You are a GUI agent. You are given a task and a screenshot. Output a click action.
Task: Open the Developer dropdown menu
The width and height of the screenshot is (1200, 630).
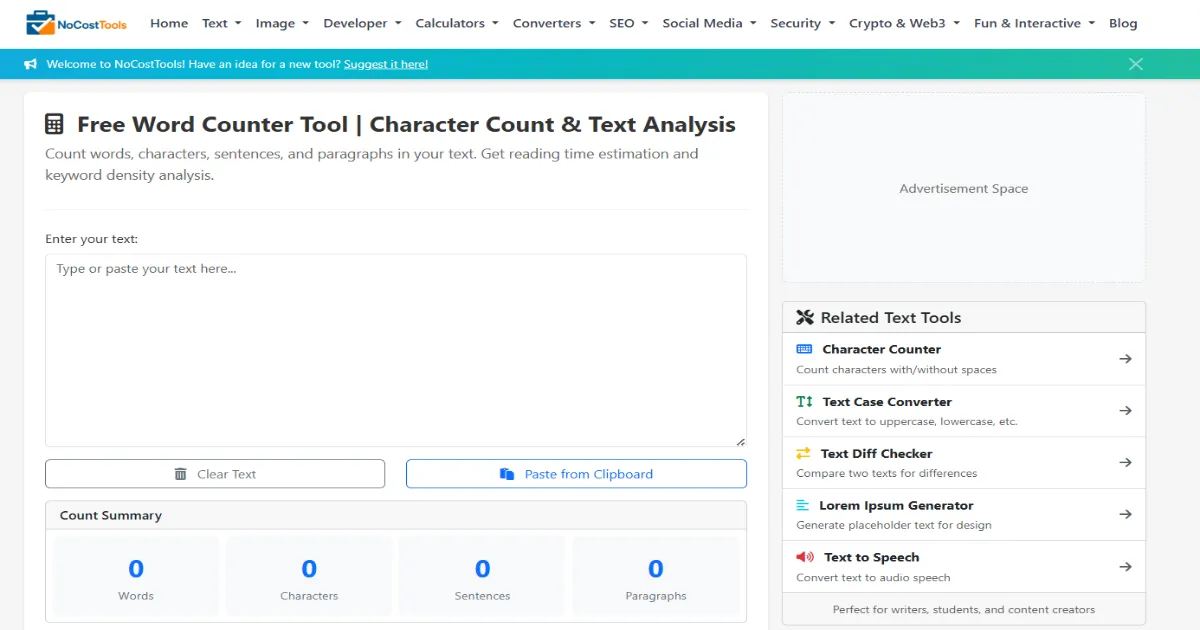(362, 23)
